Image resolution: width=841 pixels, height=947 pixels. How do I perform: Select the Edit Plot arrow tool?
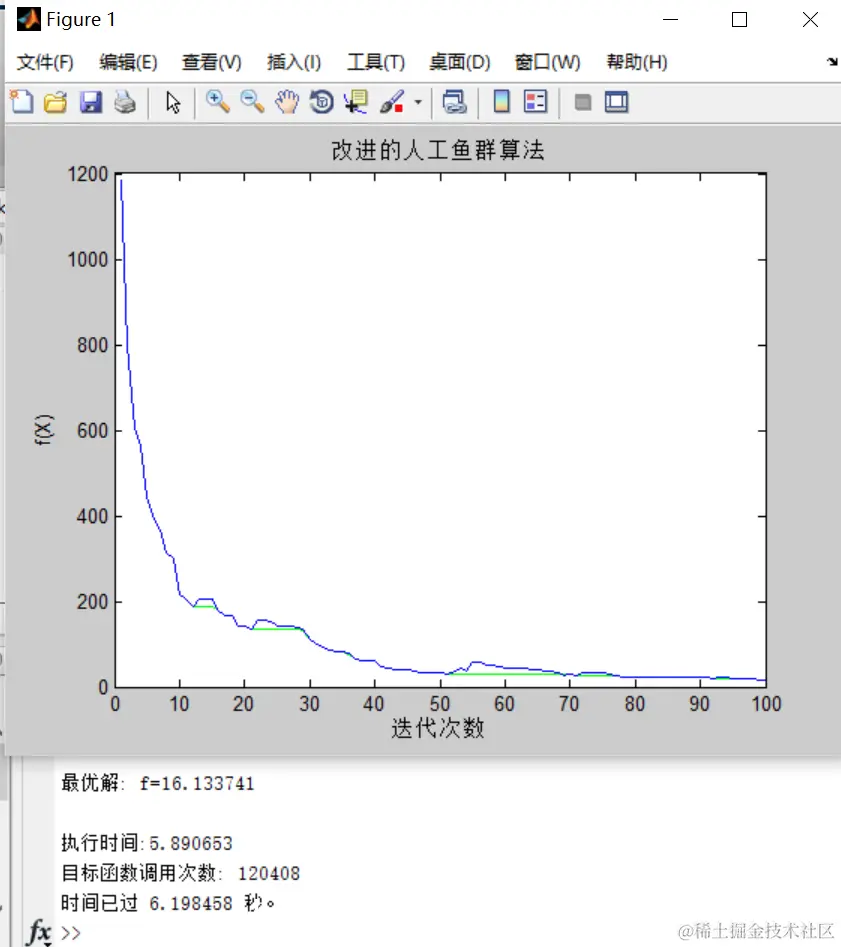tap(173, 102)
